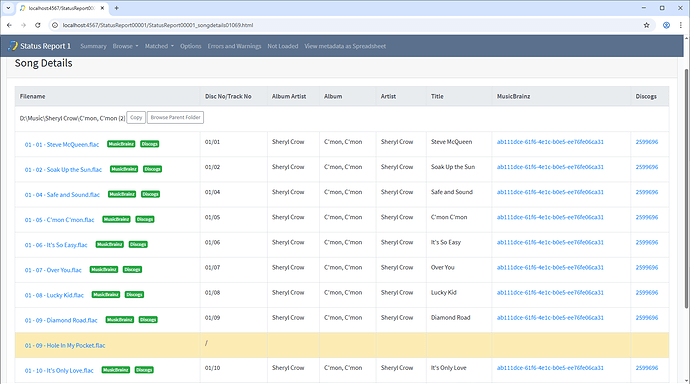Open file 01 - 09 - Hole In My Pocket.flac
The image size is (690, 384).
[65, 346]
